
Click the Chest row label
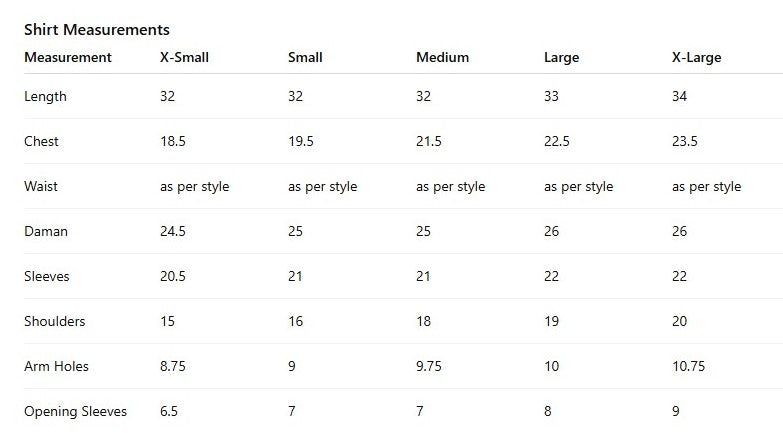tap(41, 142)
